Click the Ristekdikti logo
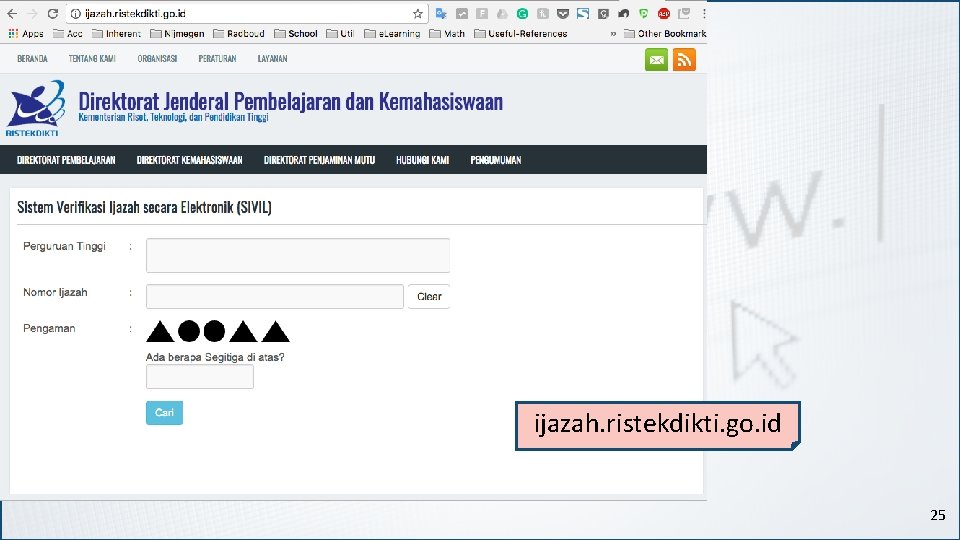This screenshot has height=540, width=960. pyautogui.click(x=35, y=108)
